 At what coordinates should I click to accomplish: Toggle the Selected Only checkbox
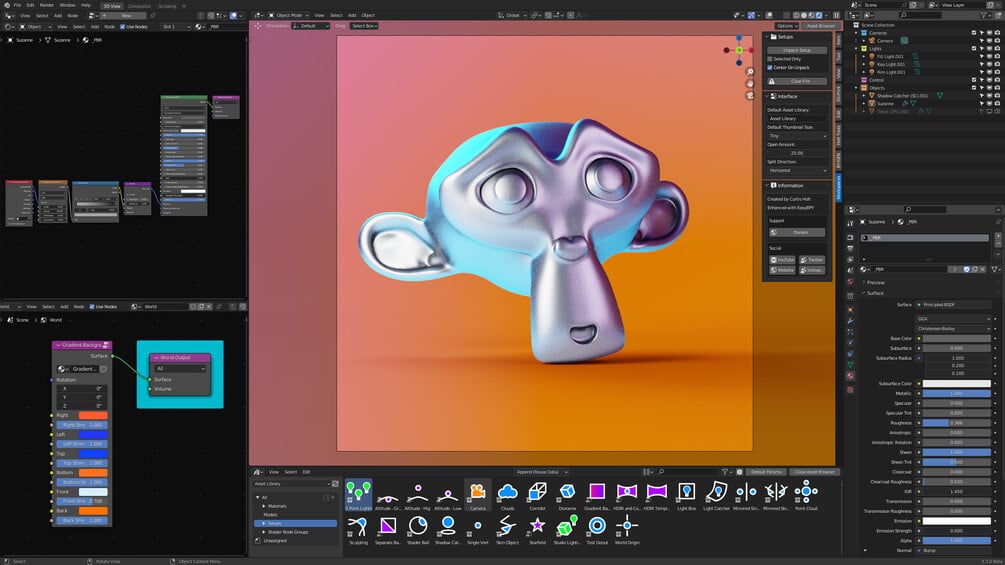(x=770, y=59)
